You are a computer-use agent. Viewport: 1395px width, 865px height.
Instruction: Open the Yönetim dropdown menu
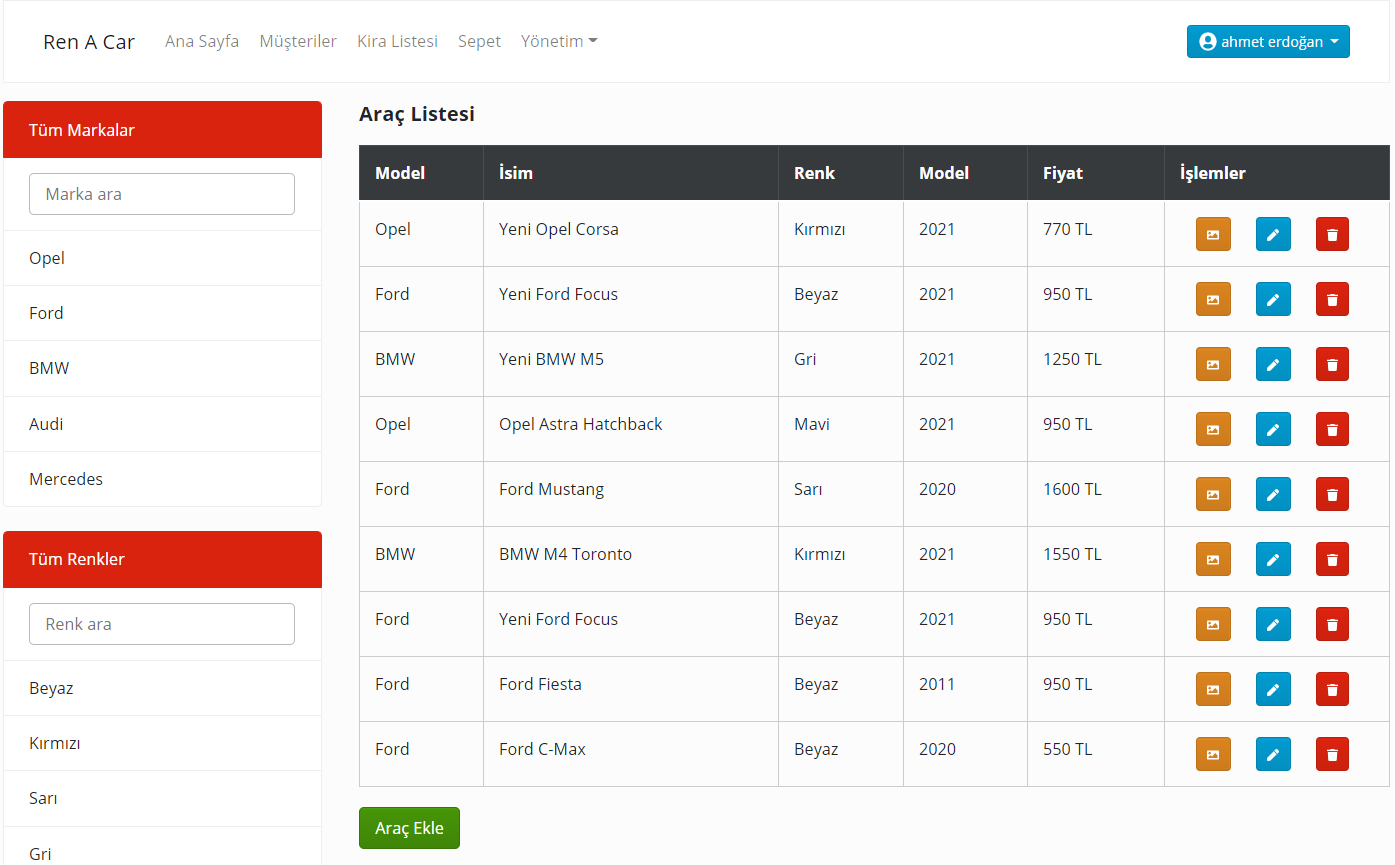[559, 41]
